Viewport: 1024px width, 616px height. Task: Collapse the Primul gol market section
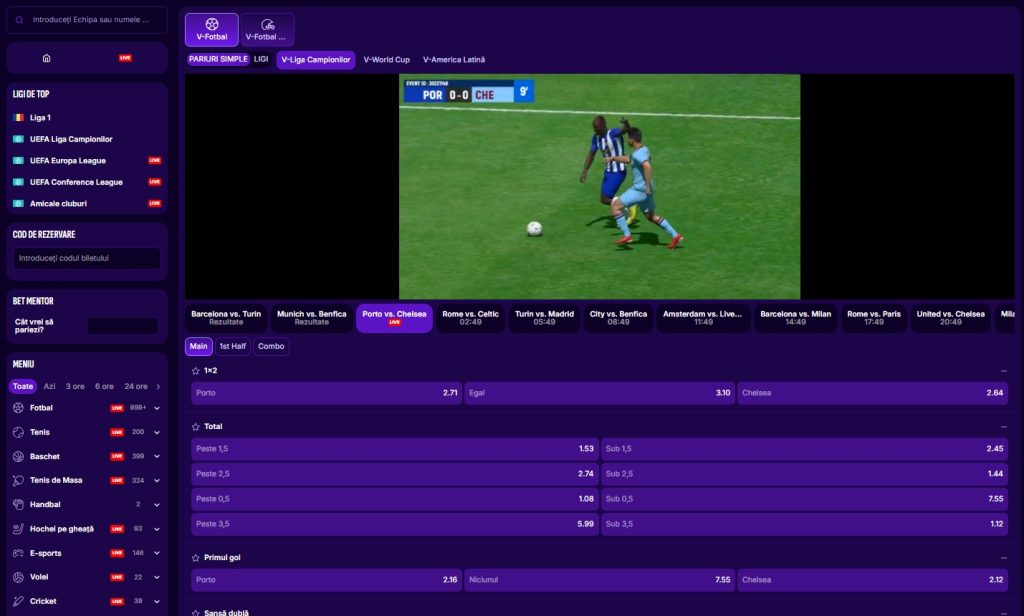pyautogui.click(x=1004, y=558)
